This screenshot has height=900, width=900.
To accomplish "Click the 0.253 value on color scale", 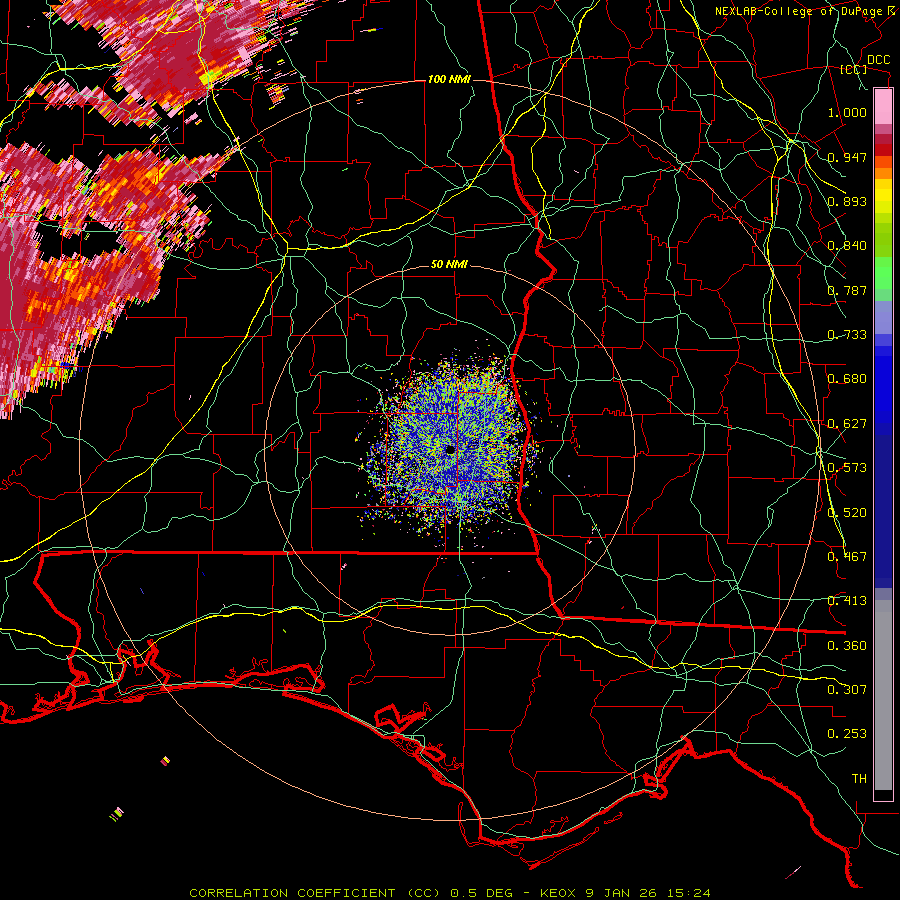I will pyautogui.click(x=847, y=734).
